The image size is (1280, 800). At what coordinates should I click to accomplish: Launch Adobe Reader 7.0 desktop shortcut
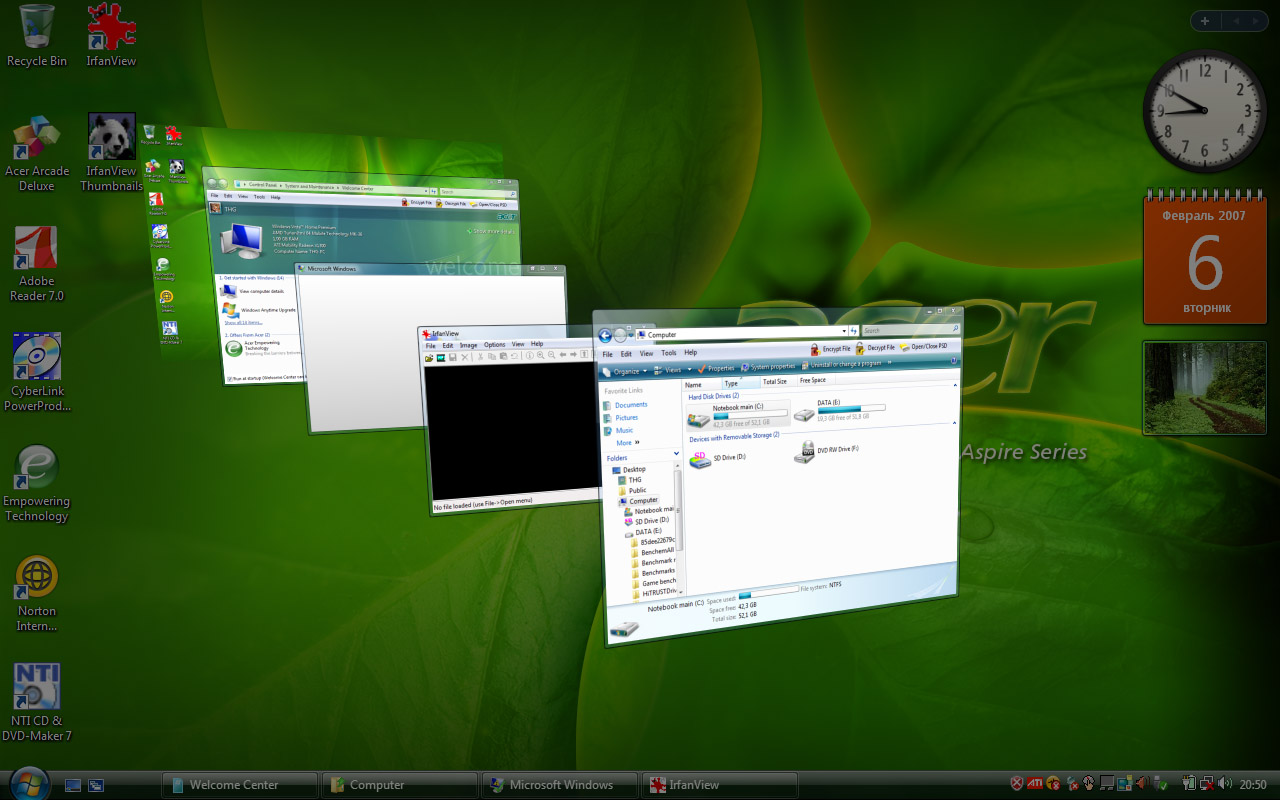click(37, 264)
